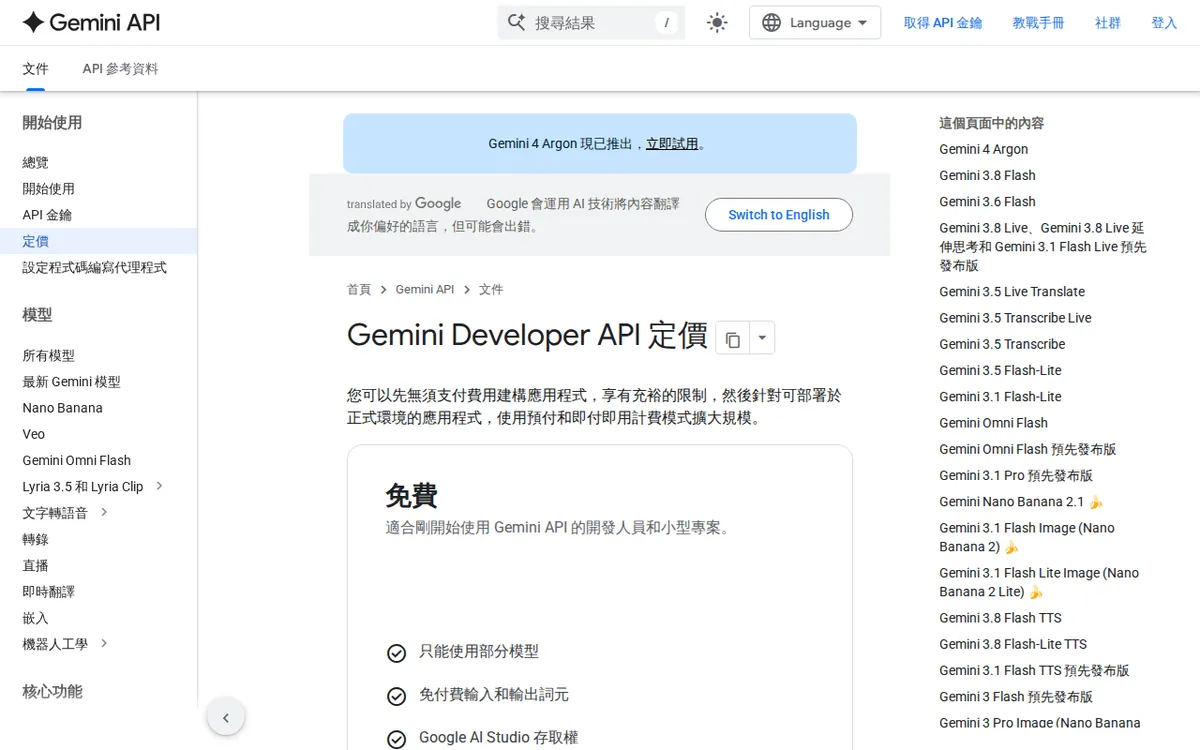Open 社群 in top navigation

(1108, 23)
